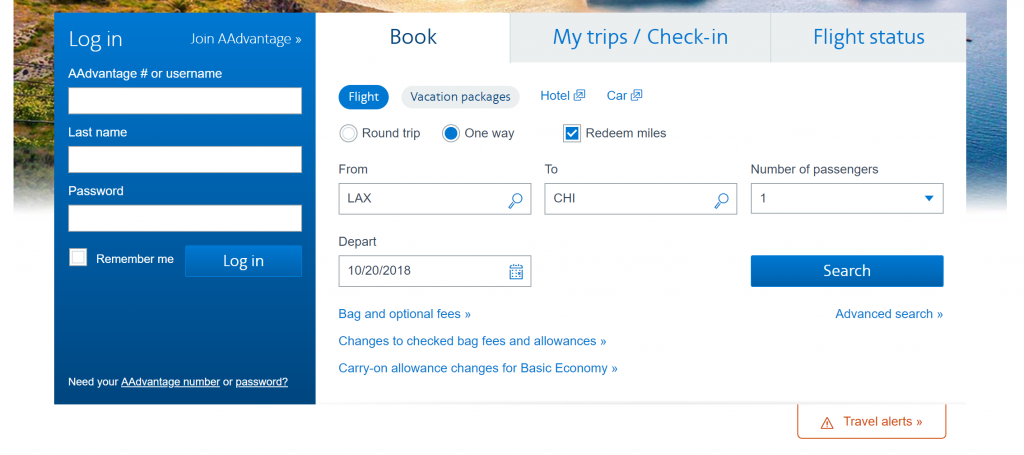The image size is (1024, 455).
Task: Click the blue Search button
Action: click(x=847, y=271)
